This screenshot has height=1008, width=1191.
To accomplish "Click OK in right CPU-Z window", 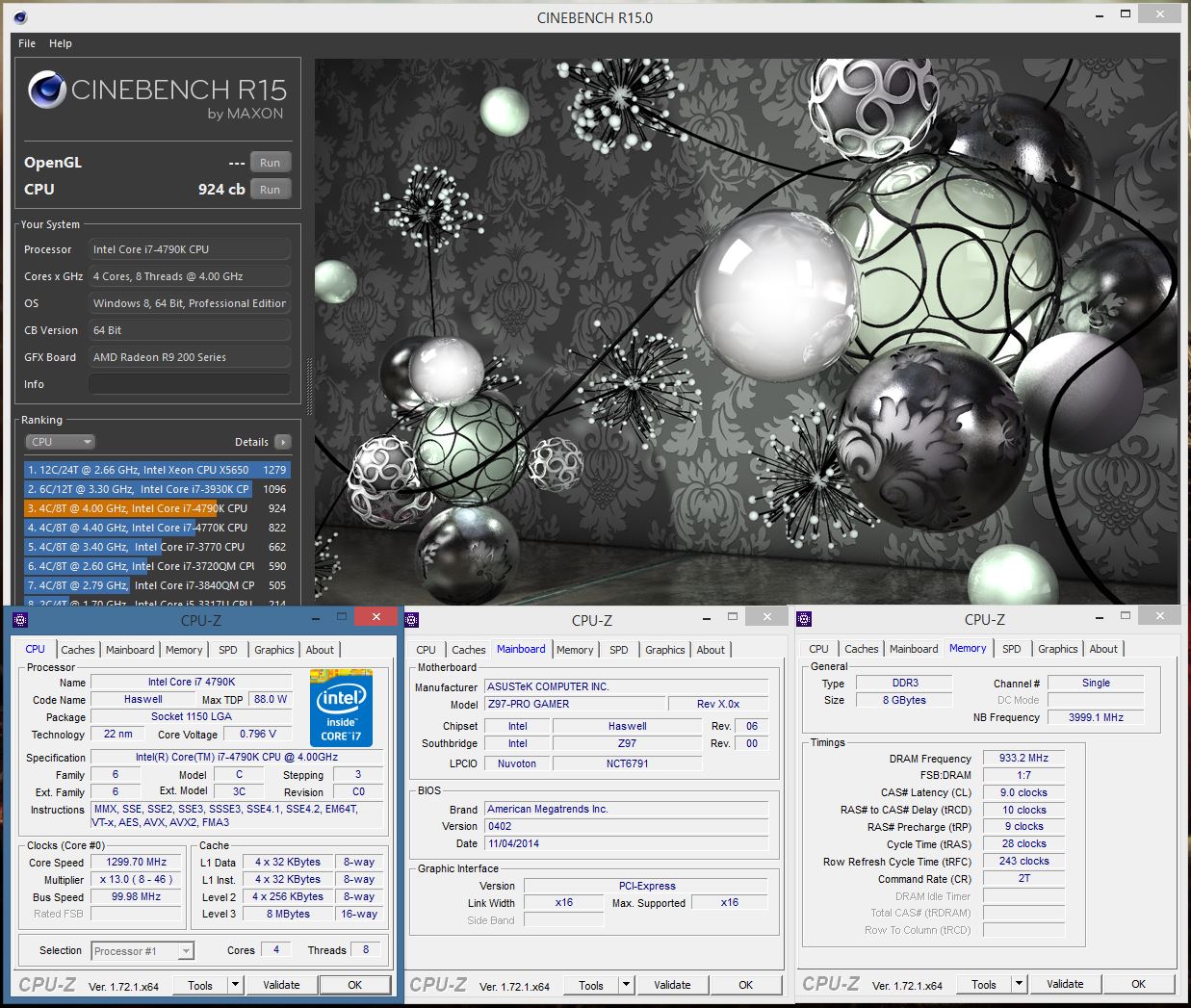I will tap(1139, 984).
